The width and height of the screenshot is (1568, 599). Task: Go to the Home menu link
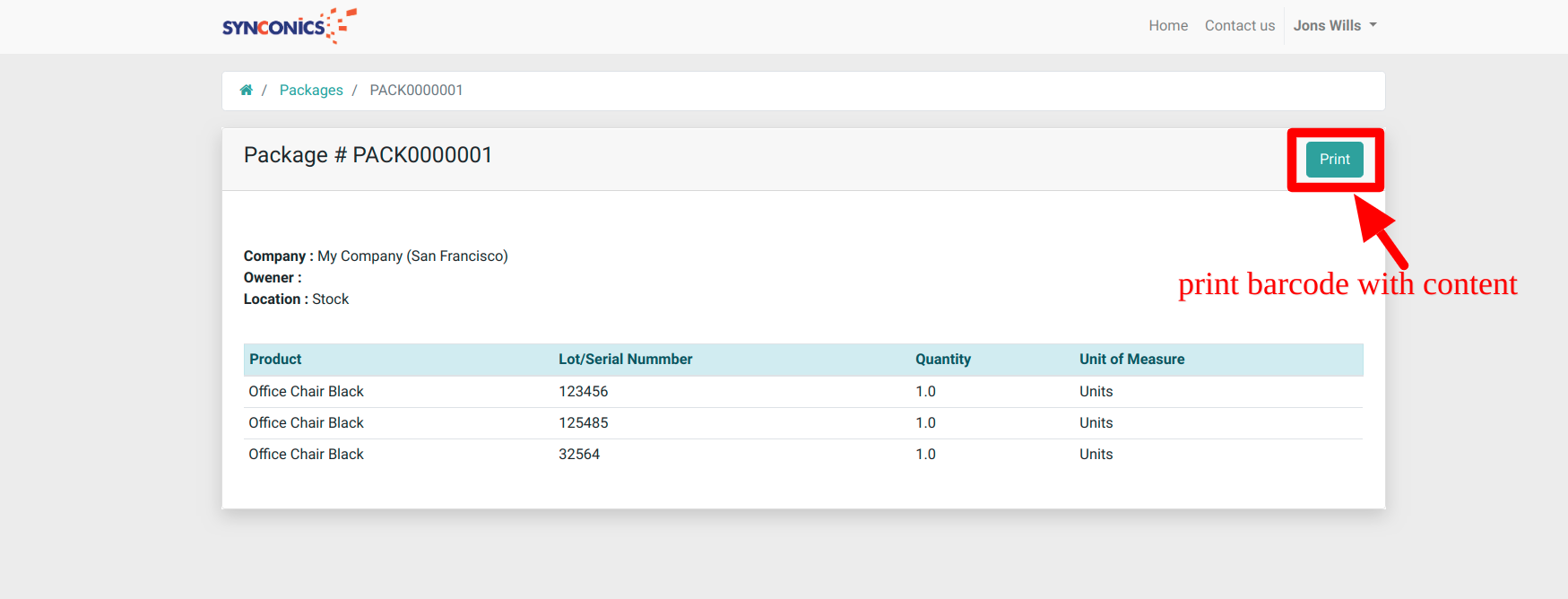(1167, 26)
